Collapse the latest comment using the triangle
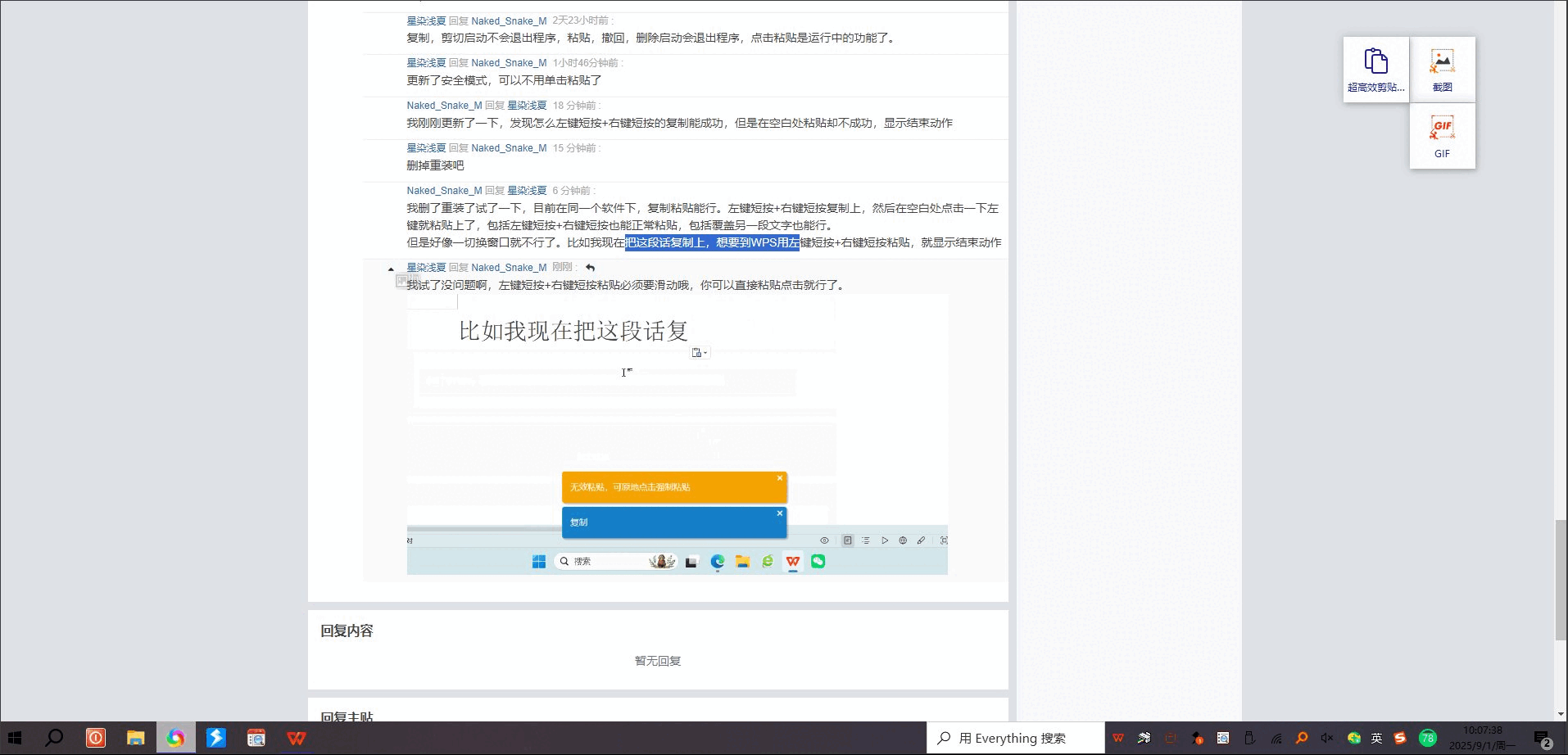 (x=391, y=269)
